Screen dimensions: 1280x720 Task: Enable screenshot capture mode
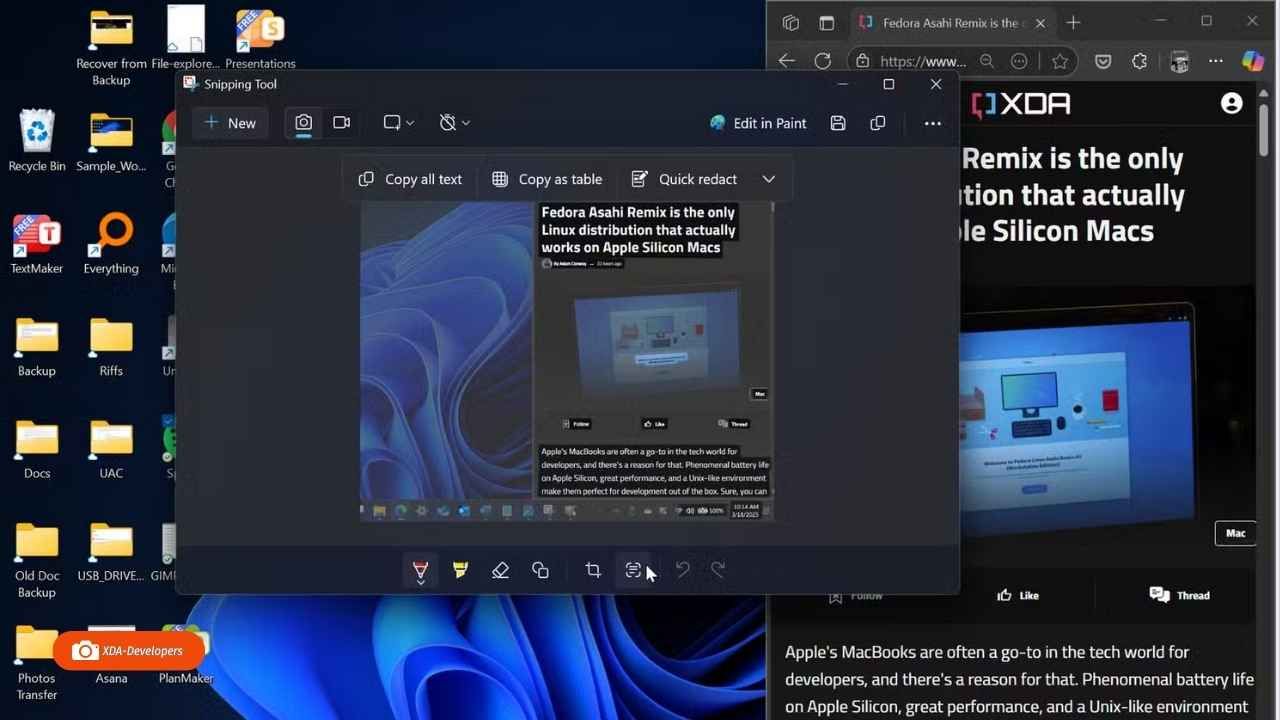point(303,122)
